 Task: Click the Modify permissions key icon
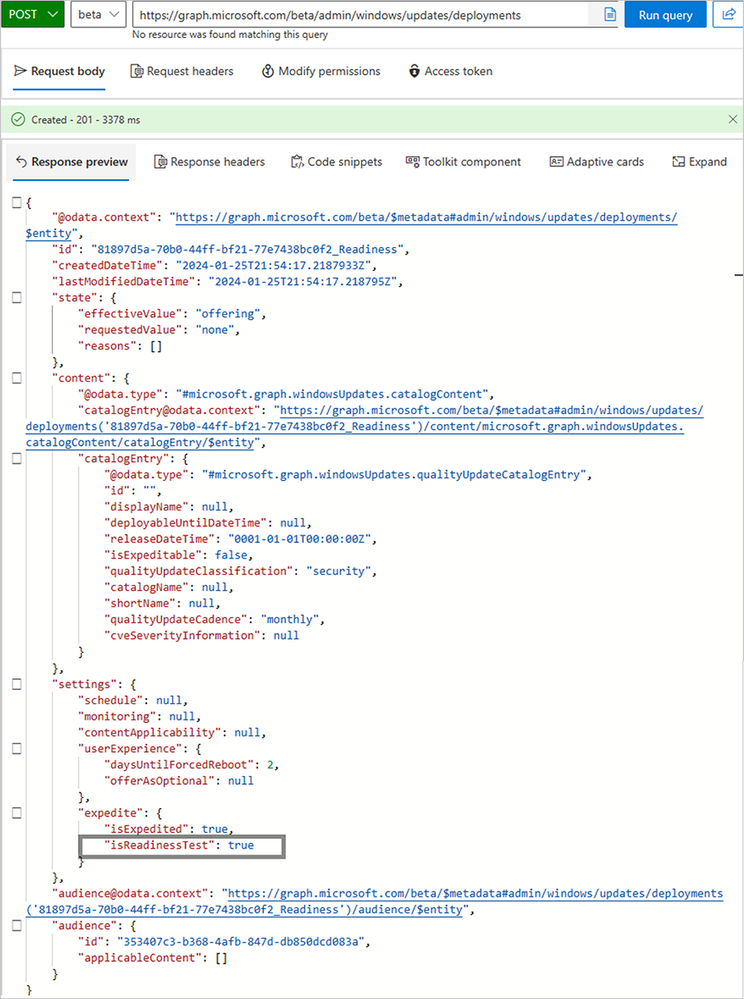pos(268,71)
